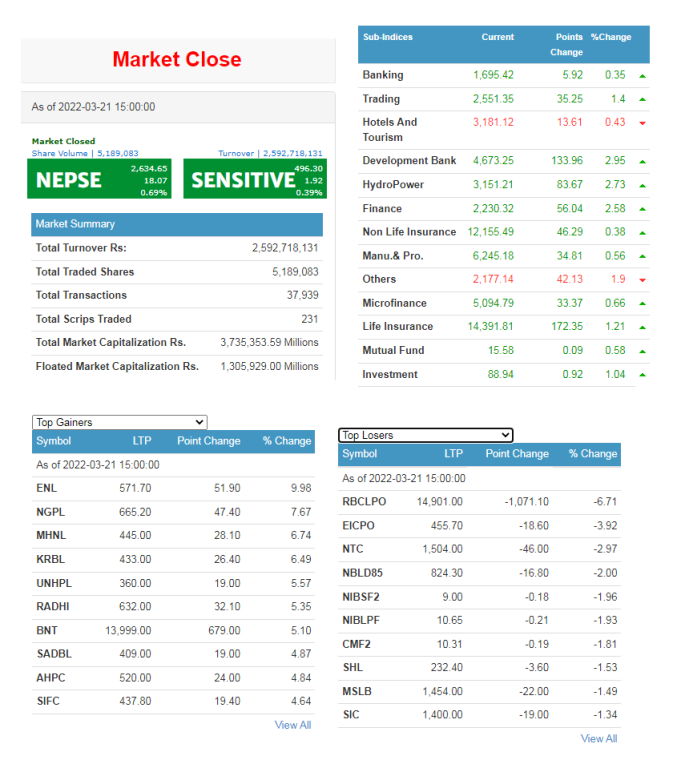The width and height of the screenshot is (677, 768).
Task: Click the LTP column header in Top Gainers
Action: click(x=142, y=441)
